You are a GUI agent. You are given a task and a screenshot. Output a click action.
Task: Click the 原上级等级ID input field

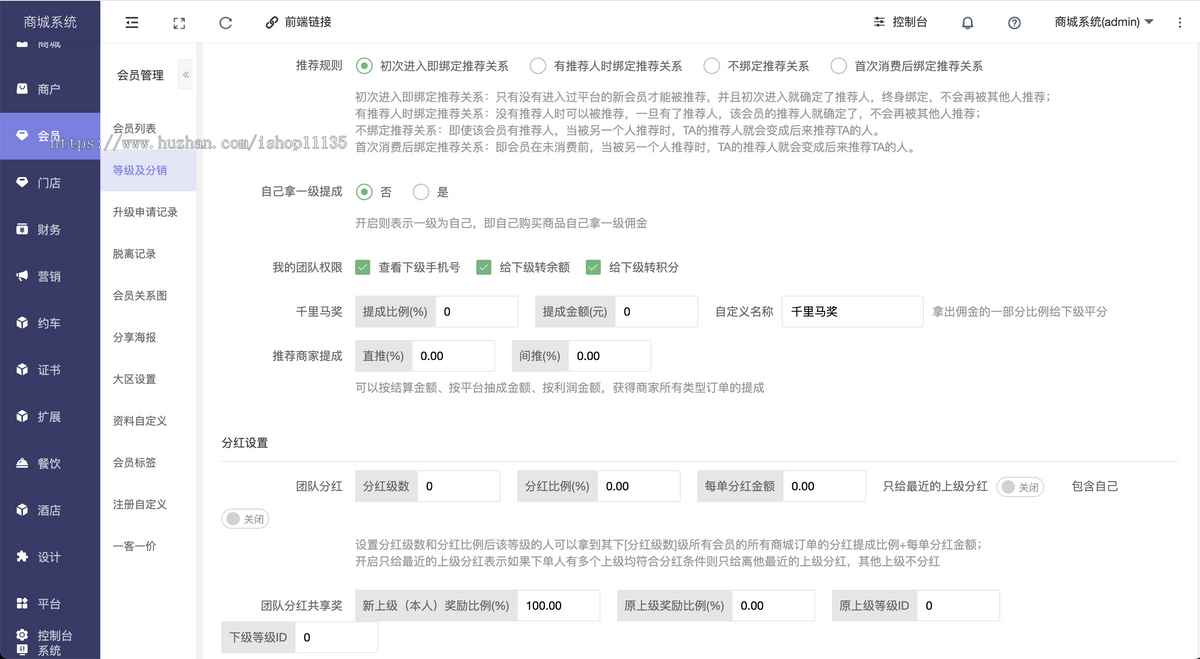(958, 606)
